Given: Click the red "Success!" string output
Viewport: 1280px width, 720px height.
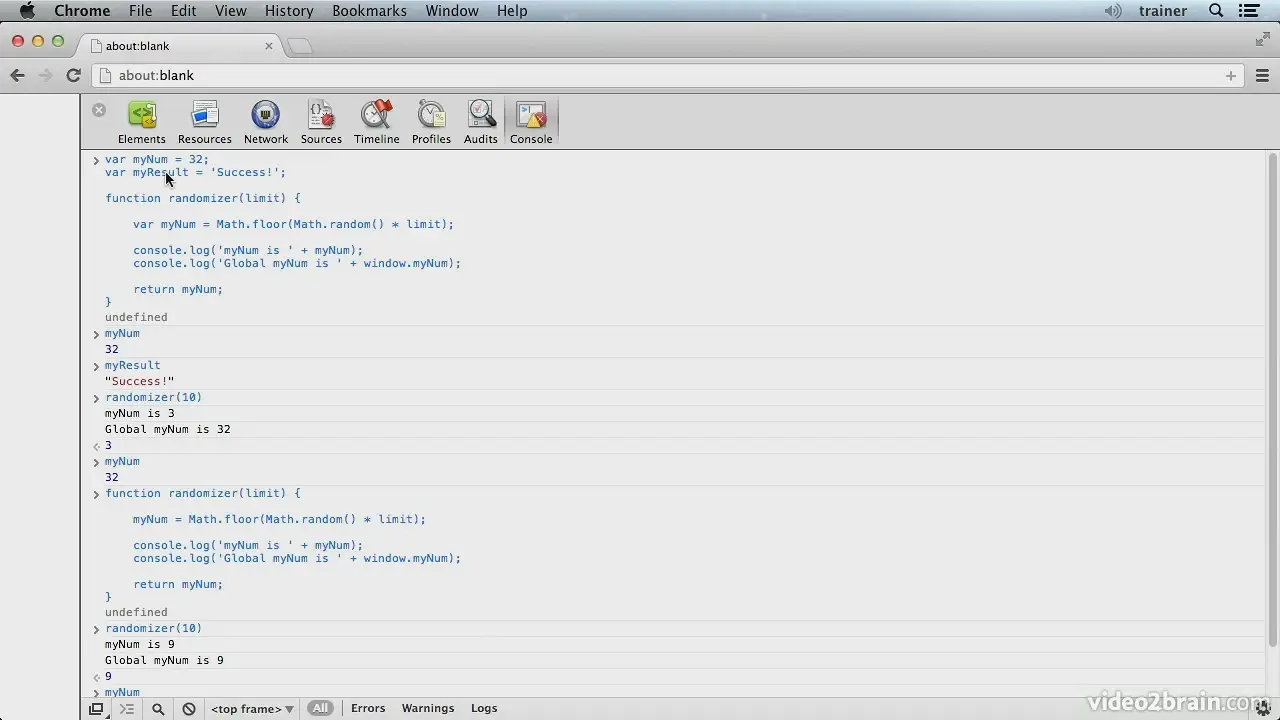Looking at the screenshot, I should 140,381.
